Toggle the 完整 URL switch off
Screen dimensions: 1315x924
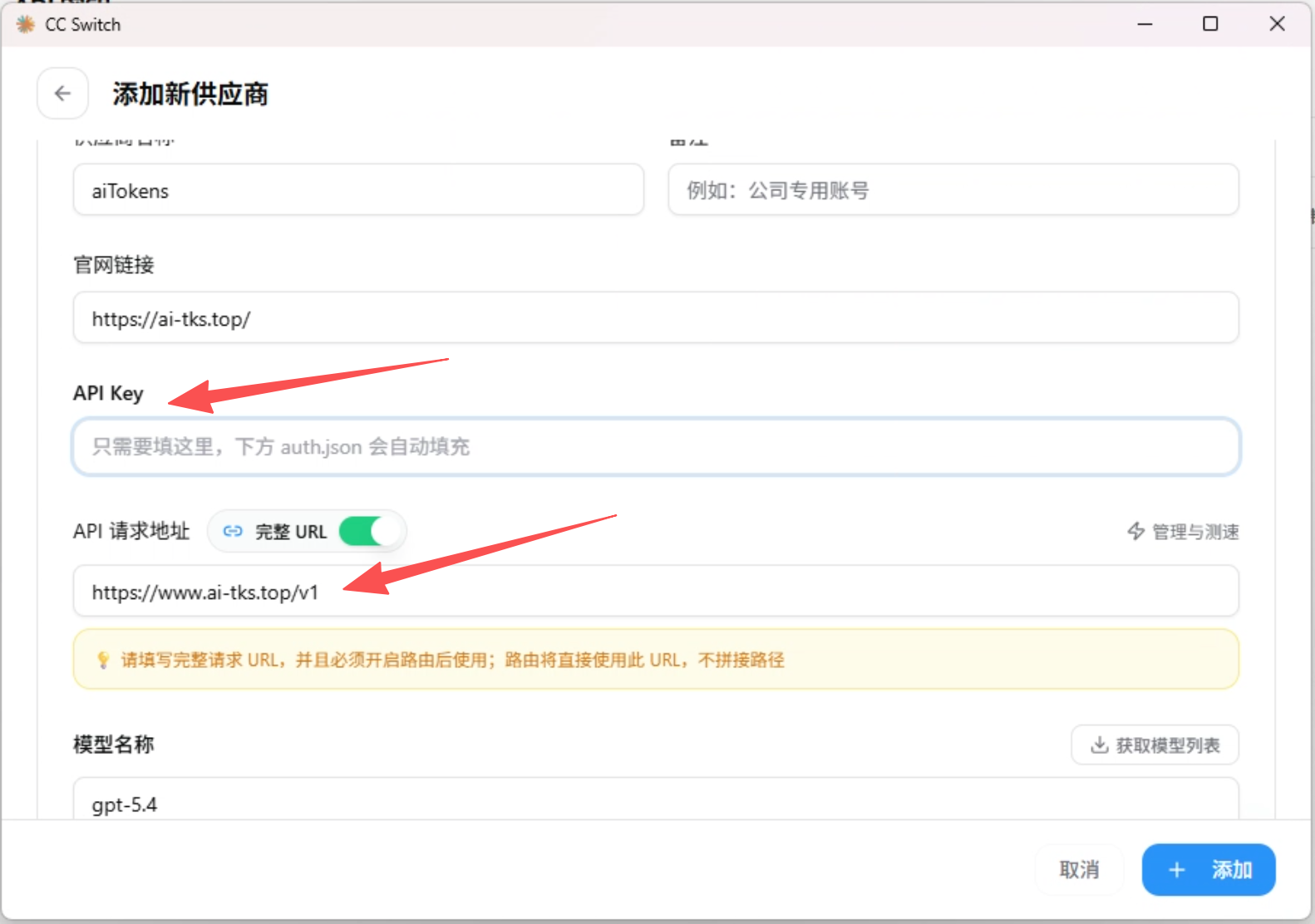371,531
